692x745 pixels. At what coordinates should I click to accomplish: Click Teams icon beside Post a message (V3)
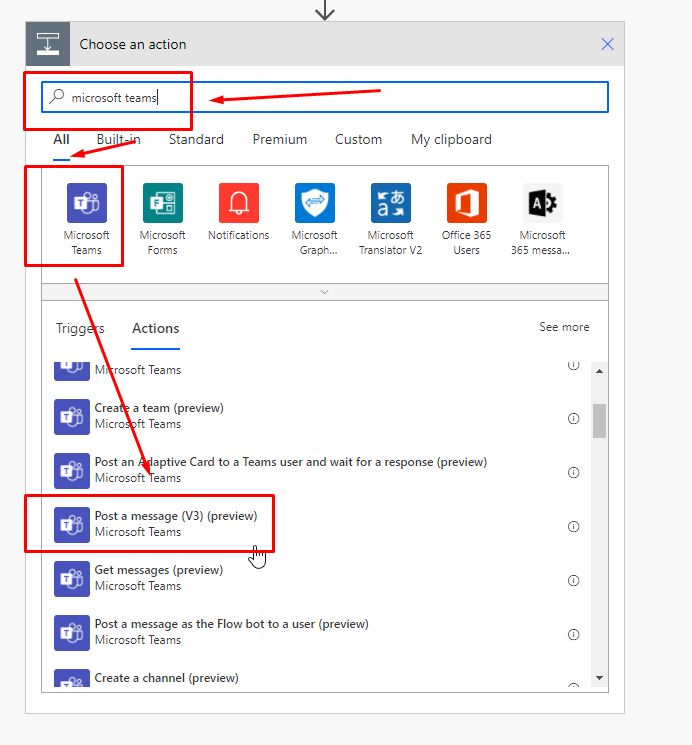[72, 525]
